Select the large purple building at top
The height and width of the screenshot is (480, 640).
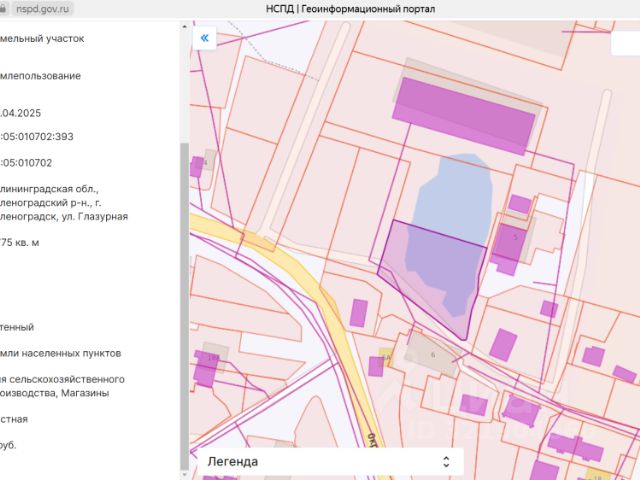[x=463, y=115]
